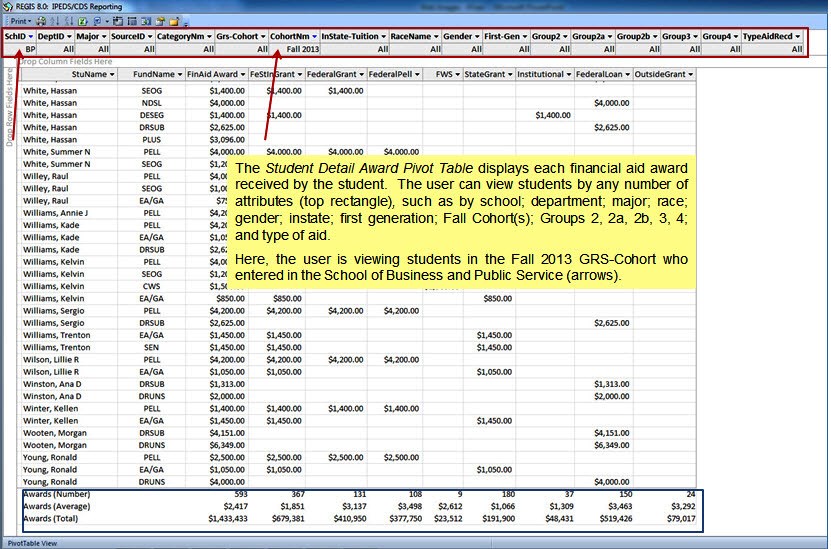Click the green Export to Excel icon
The width and height of the screenshot is (831, 549).
[83, 21]
